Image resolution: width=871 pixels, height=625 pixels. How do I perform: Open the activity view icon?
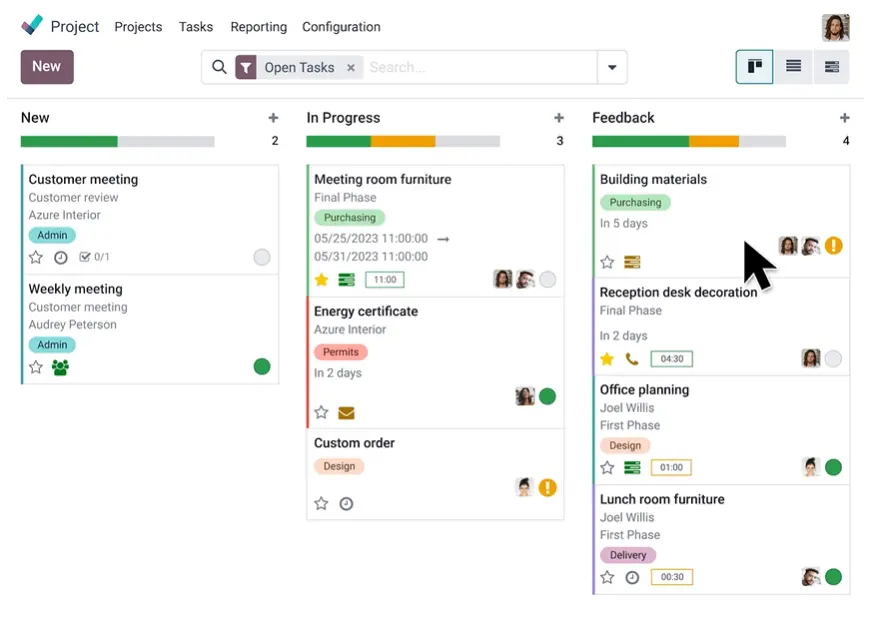832,67
